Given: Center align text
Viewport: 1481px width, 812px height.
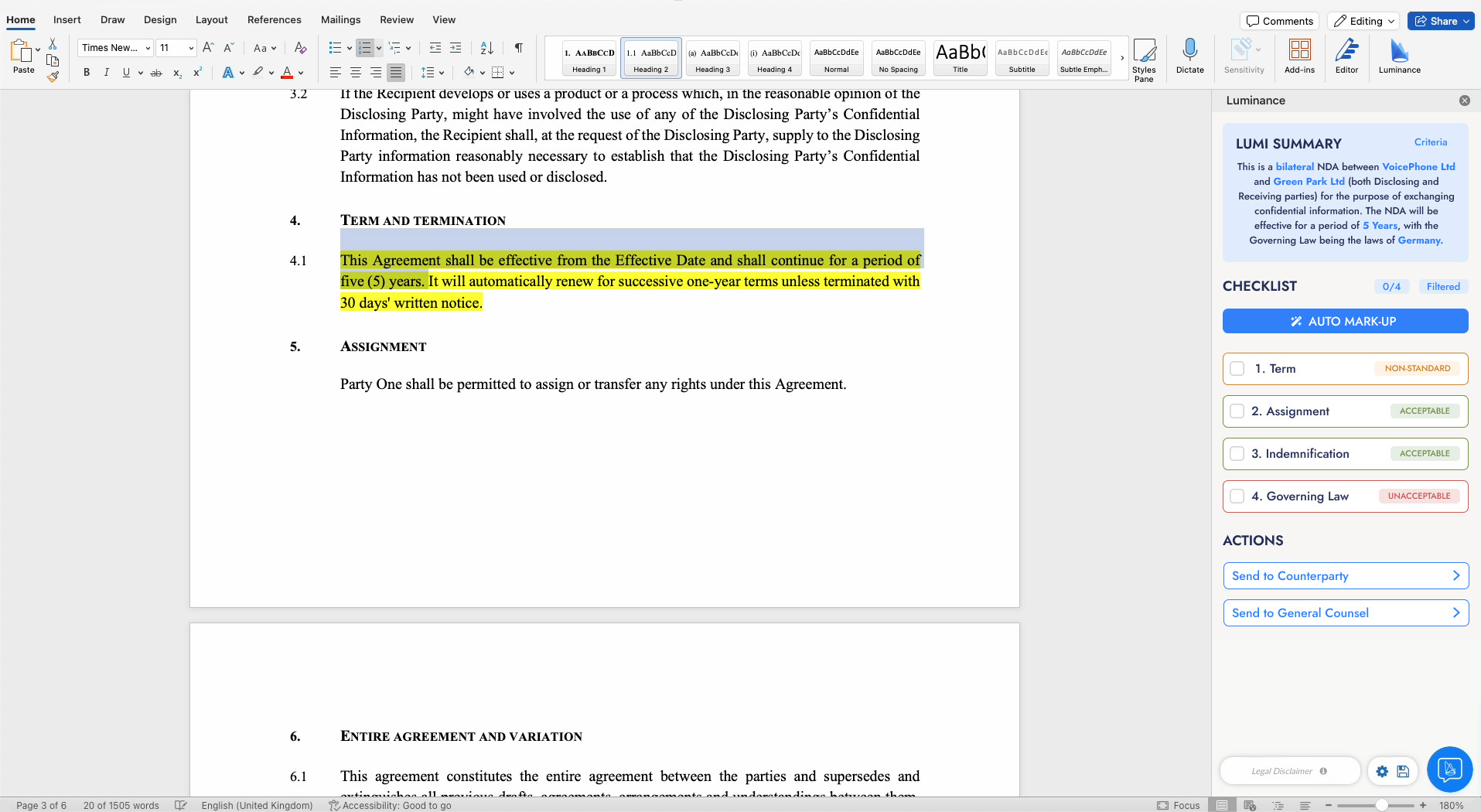Looking at the screenshot, I should pos(355,73).
